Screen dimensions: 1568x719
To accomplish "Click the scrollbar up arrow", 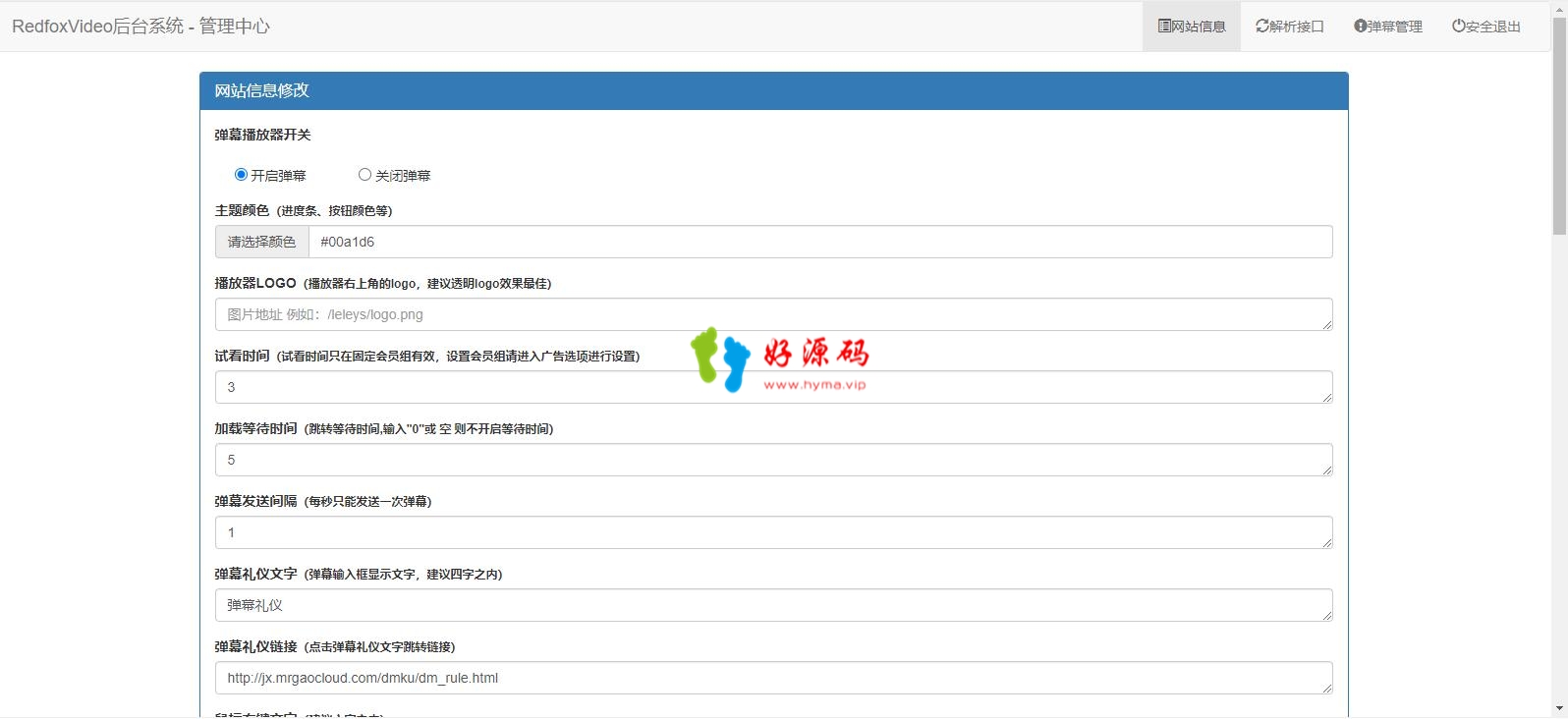I will pyautogui.click(x=1559, y=9).
